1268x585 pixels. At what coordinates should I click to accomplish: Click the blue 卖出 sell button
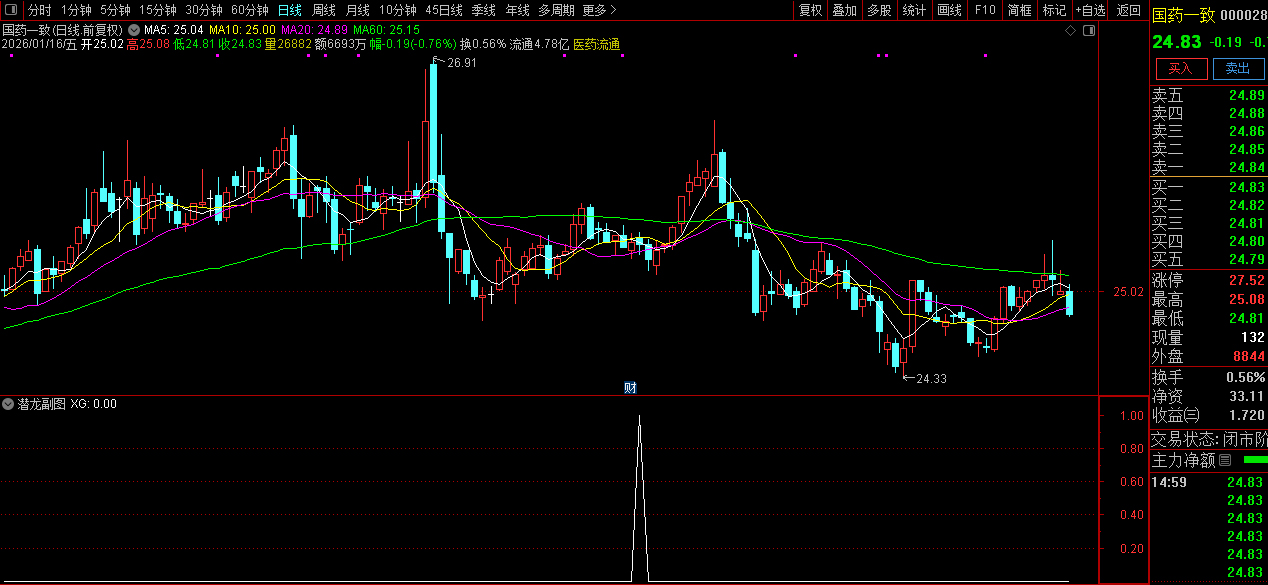[1238, 68]
